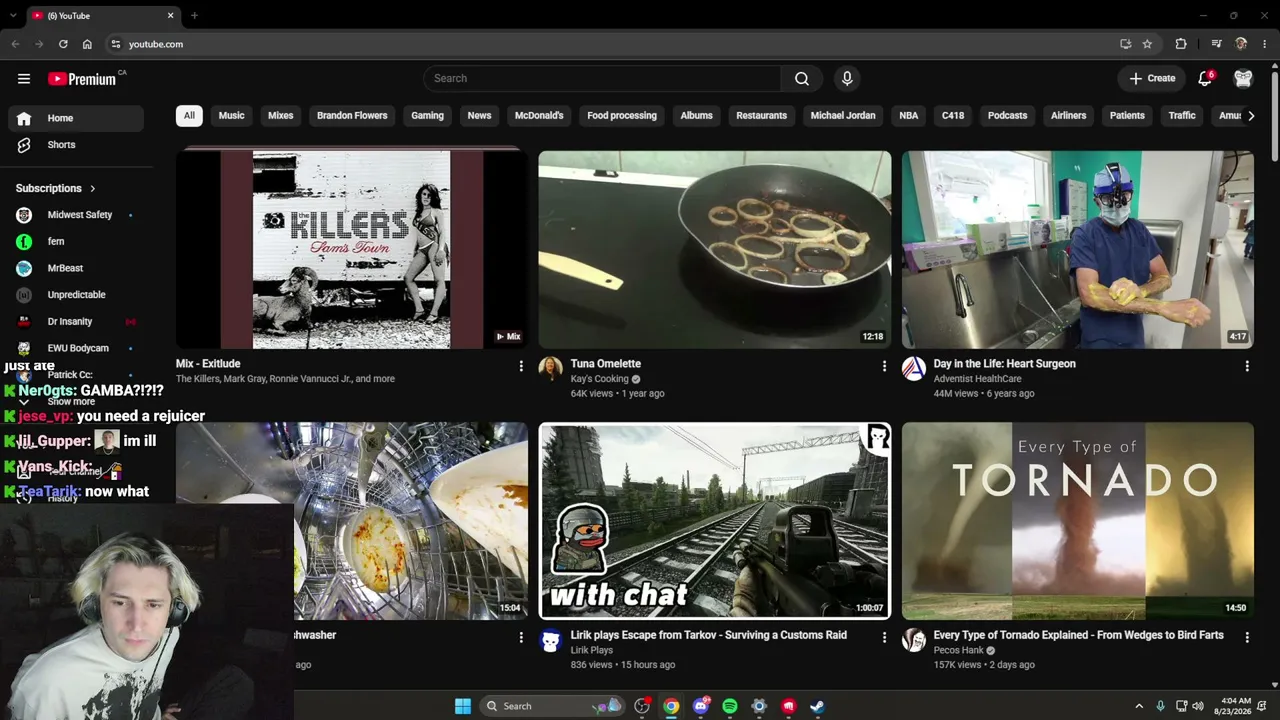The height and width of the screenshot is (720, 1280).
Task: Open the MrBeast channel avatar
Action: click(24, 268)
